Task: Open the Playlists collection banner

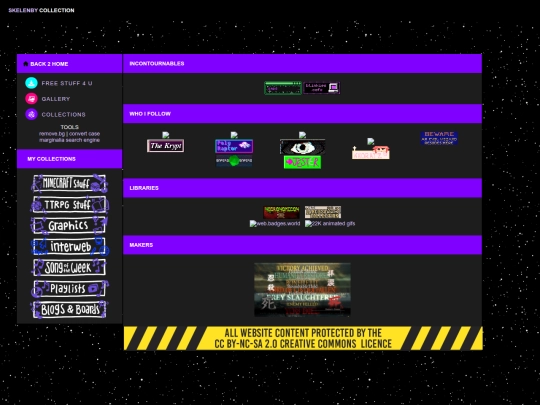Action: tap(70, 289)
